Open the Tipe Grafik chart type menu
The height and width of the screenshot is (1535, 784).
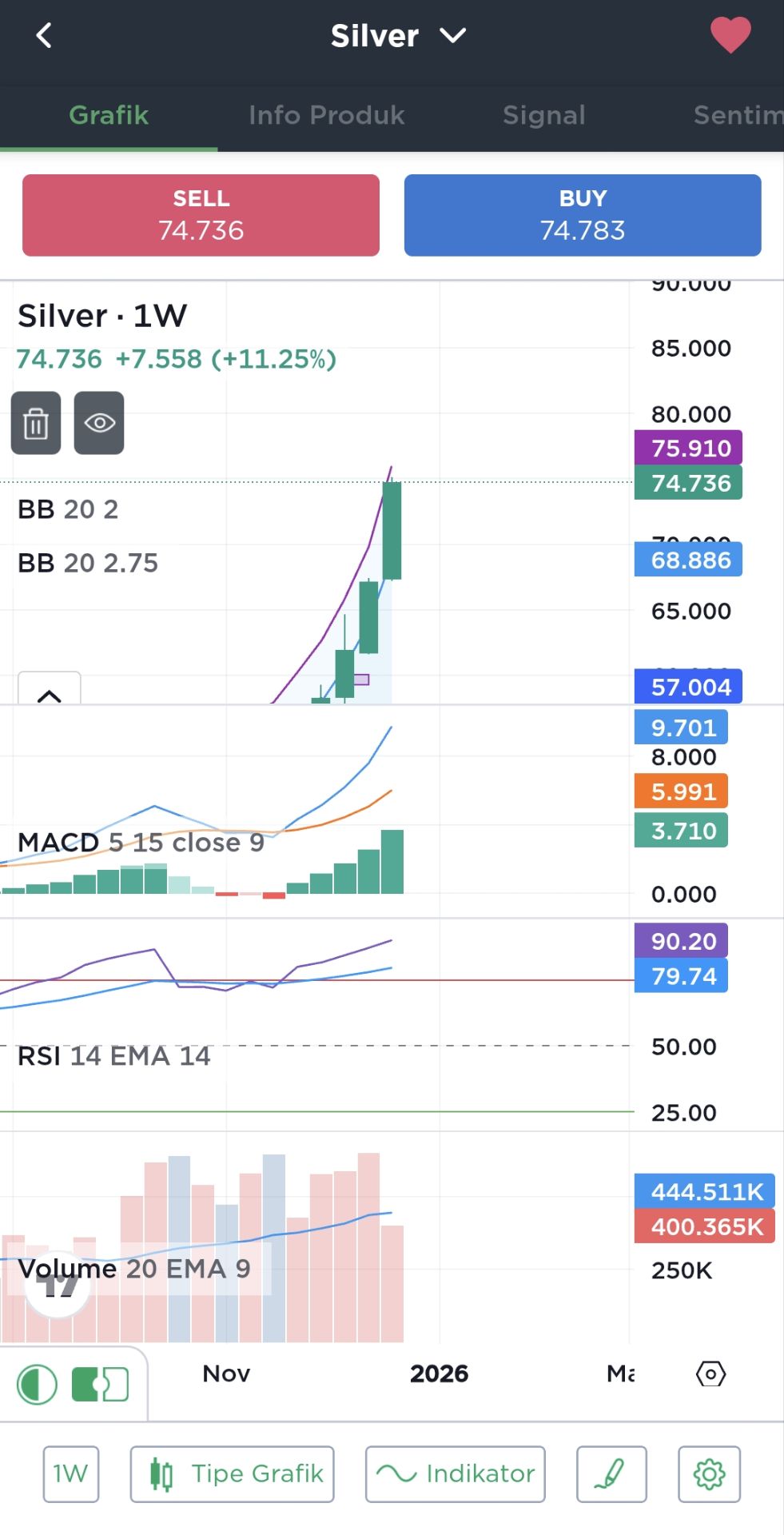[x=232, y=1473]
